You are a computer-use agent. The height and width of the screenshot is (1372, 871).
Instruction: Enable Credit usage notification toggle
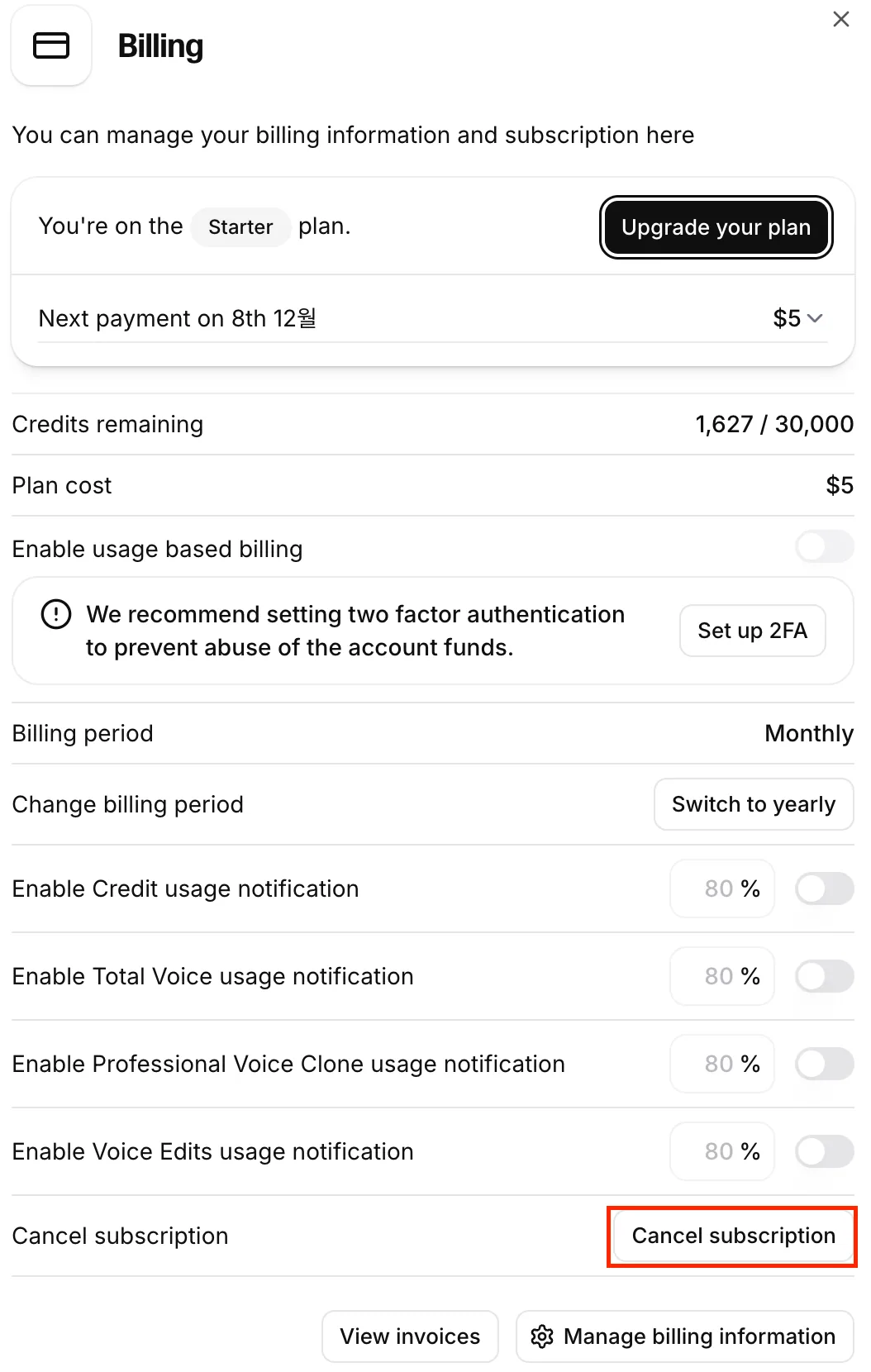pyautogui.click(x=825, y=888)
